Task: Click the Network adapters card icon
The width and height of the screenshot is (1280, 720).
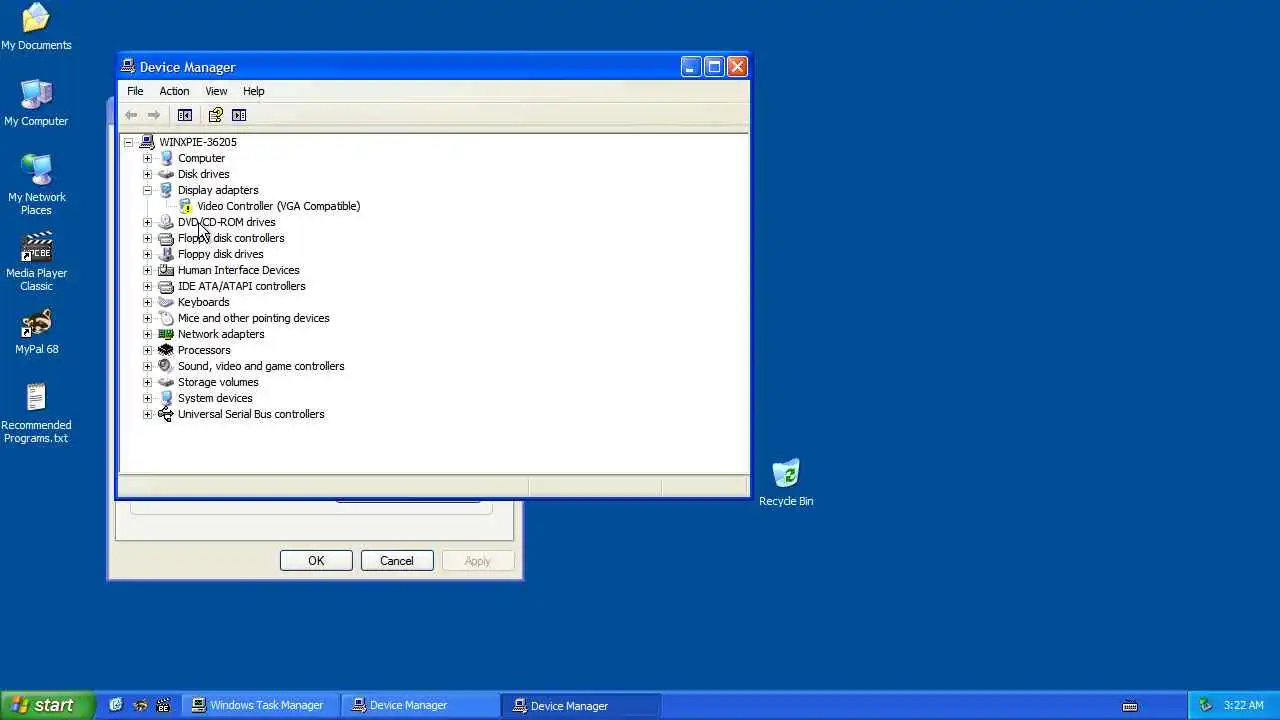Action: [166, 334]
